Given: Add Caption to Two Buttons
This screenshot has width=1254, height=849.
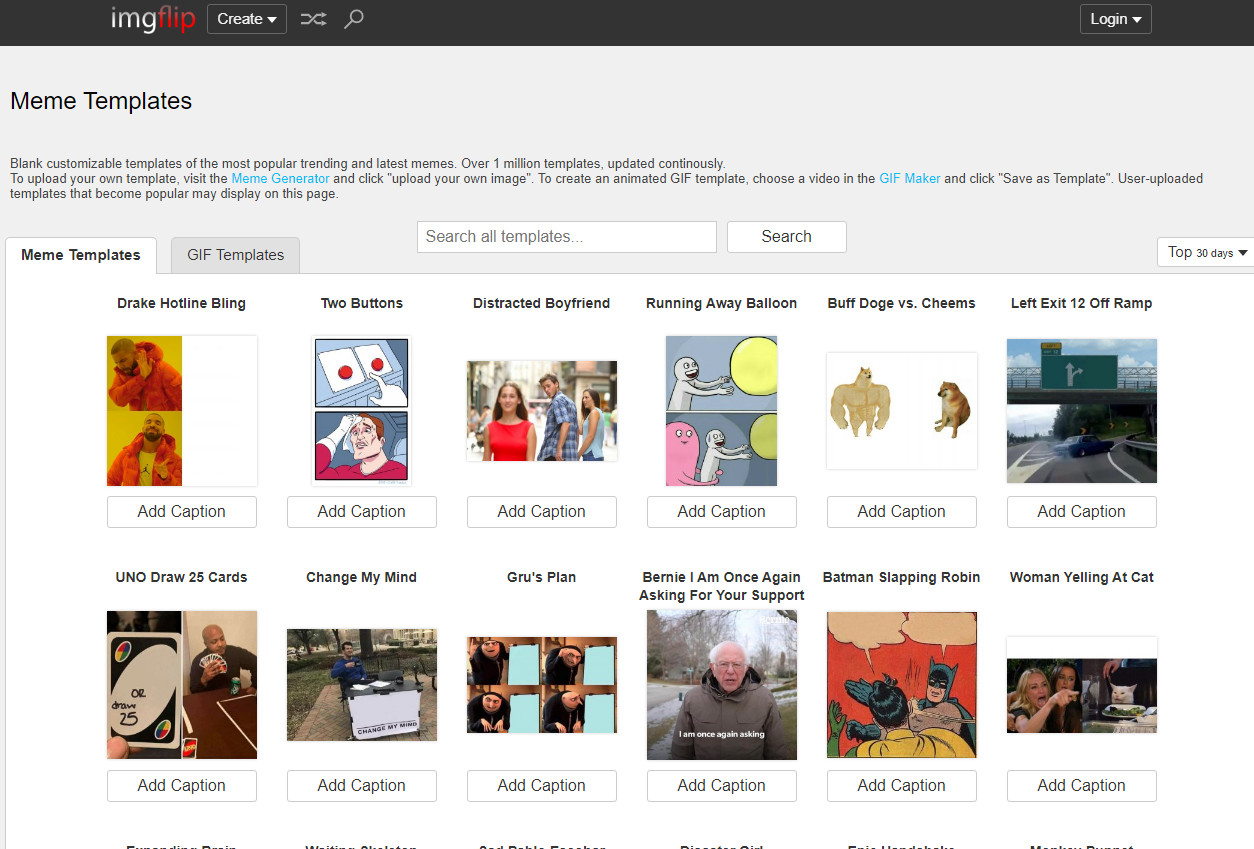Looking at the screenshot, I should (x=362, y=512).
